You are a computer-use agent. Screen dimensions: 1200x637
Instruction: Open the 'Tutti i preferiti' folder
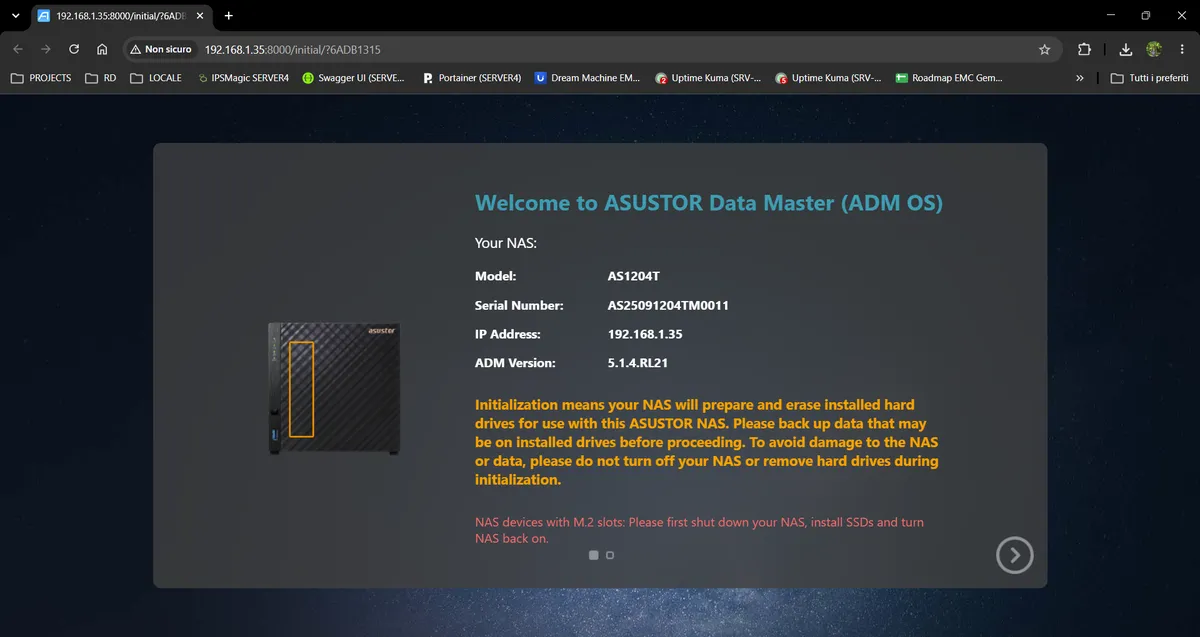(x=1150, y=77)
